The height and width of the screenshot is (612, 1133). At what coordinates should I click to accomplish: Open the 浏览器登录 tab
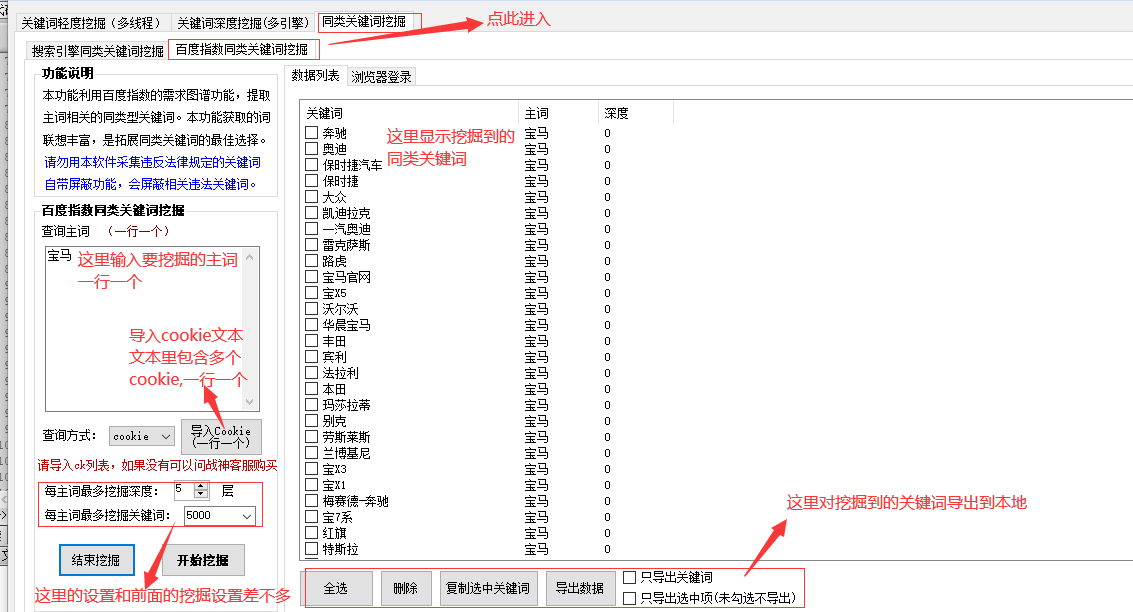(381, 77)
